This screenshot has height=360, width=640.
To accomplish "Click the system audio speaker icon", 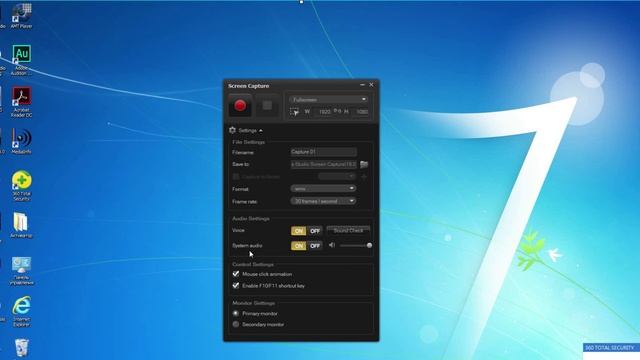I will [332, 245].
